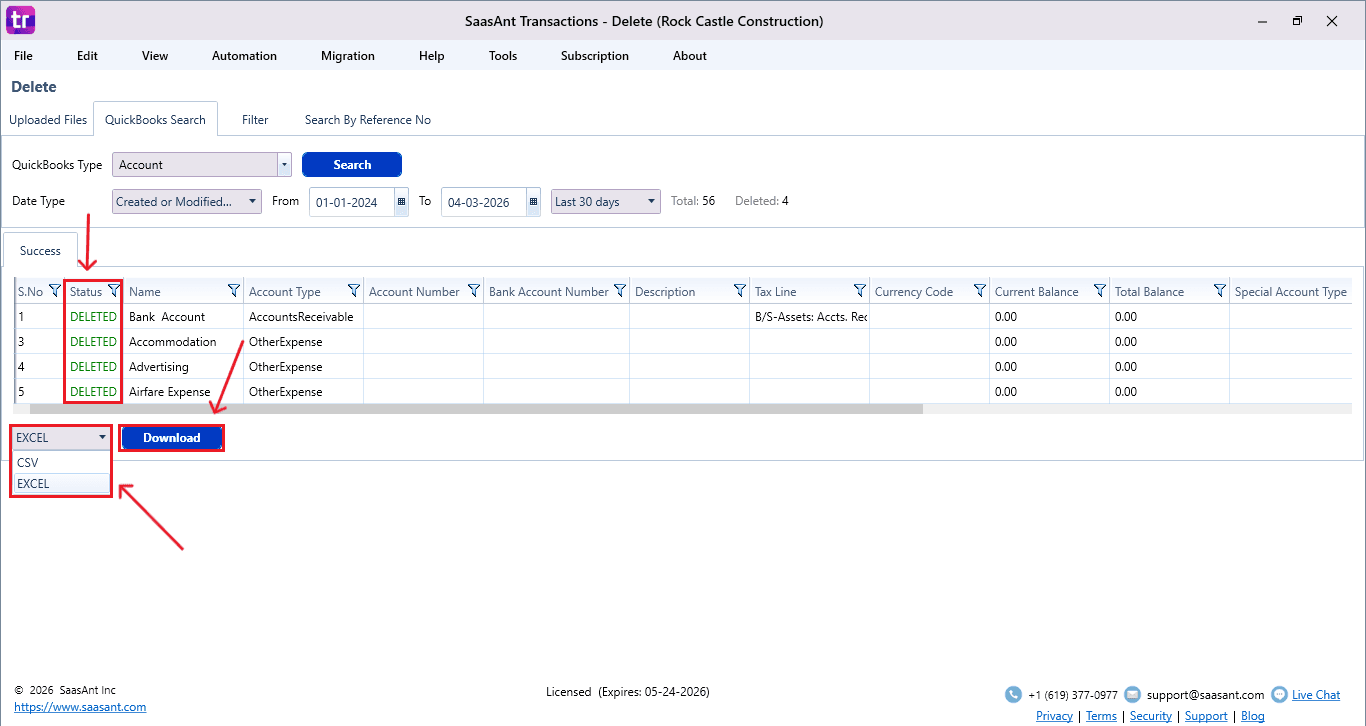Open the Live Chat link

[1316, 695]
